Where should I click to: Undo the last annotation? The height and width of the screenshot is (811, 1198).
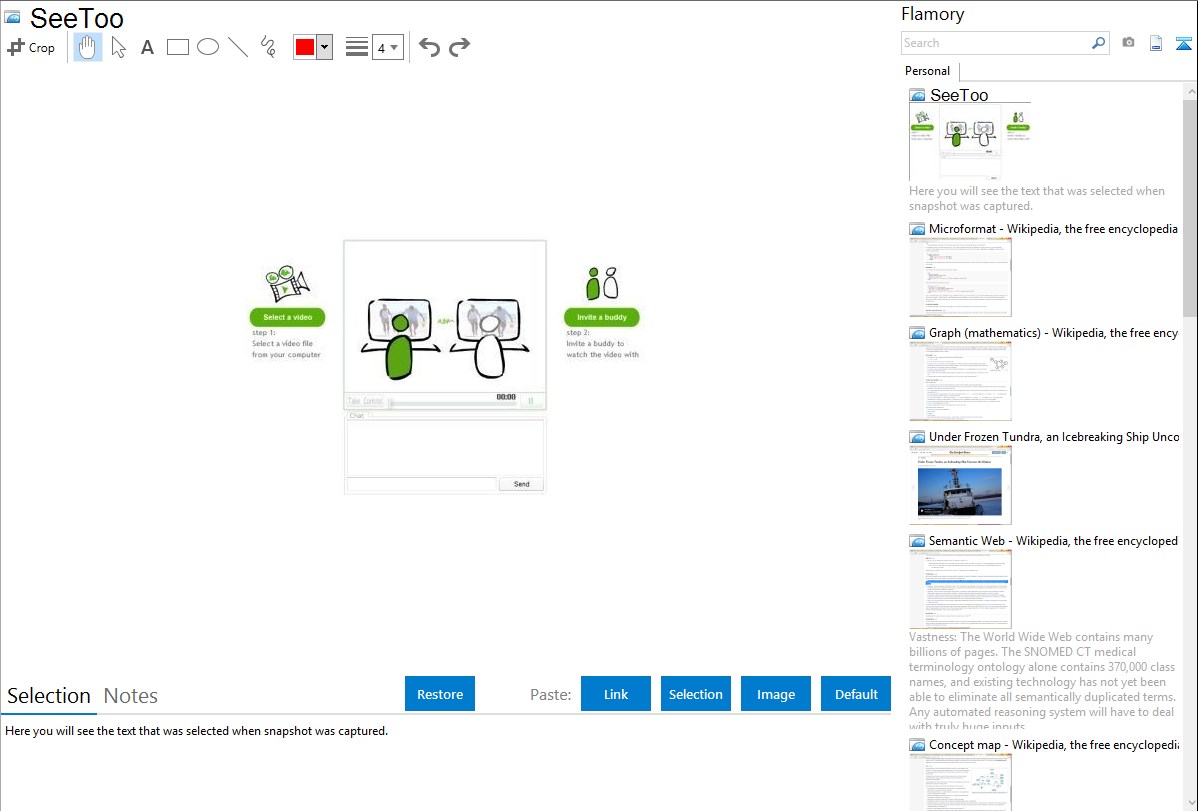click(x=429, y=47)
